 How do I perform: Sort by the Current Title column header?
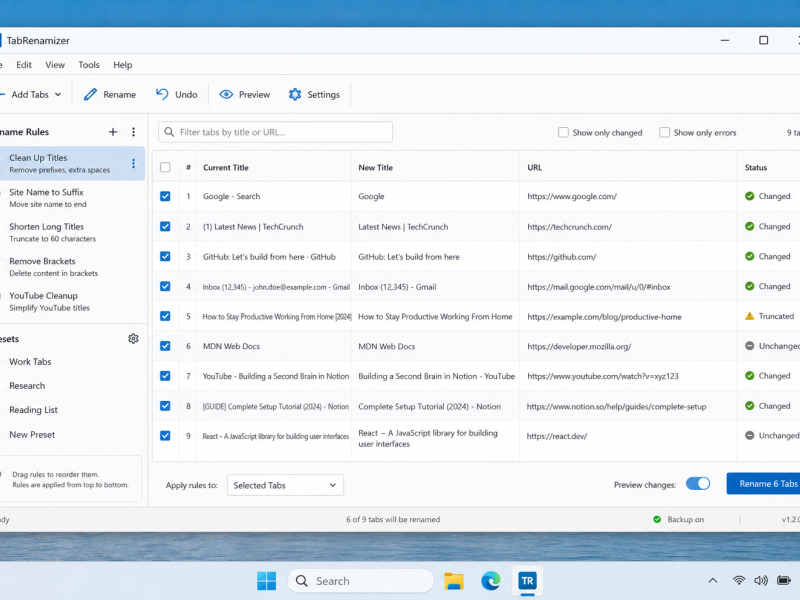point(226,167)
